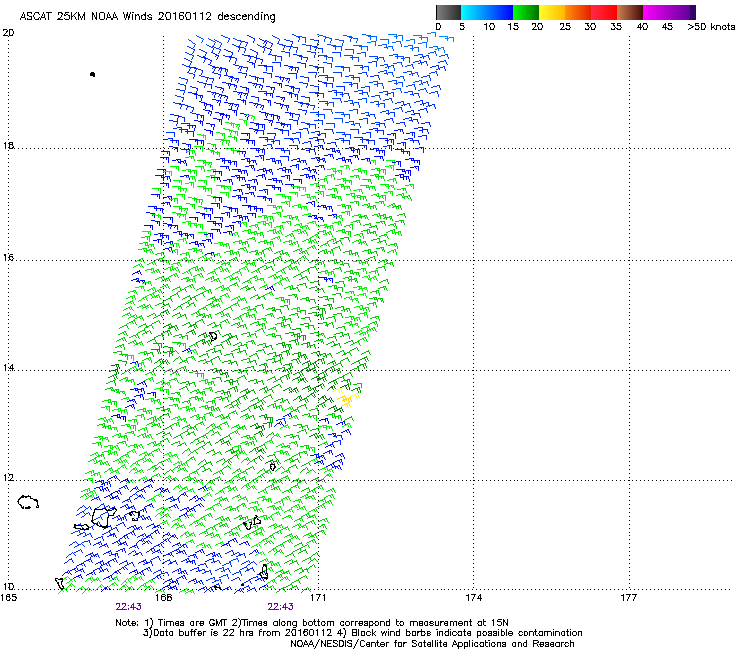
Task: Click the cluster of yellow wind barbs near 14N
Action: click(346, 397)
